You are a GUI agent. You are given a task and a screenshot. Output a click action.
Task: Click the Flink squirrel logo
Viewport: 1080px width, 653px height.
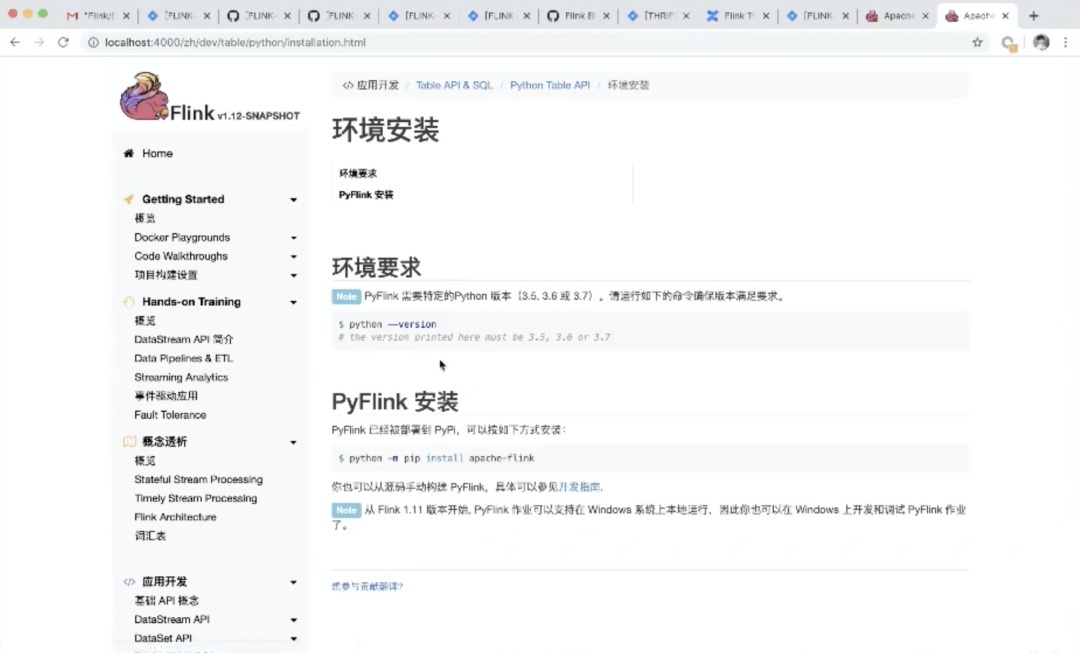coord(145,96)
